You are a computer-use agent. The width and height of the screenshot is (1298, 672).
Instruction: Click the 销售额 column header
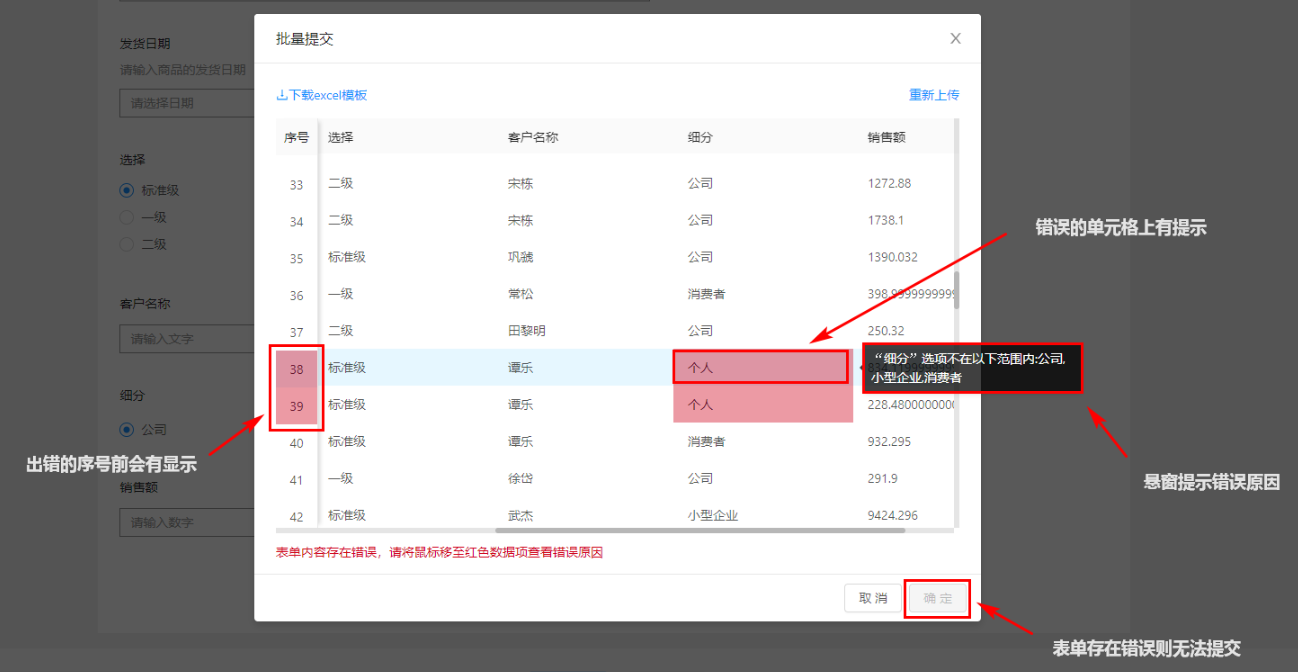886,138
